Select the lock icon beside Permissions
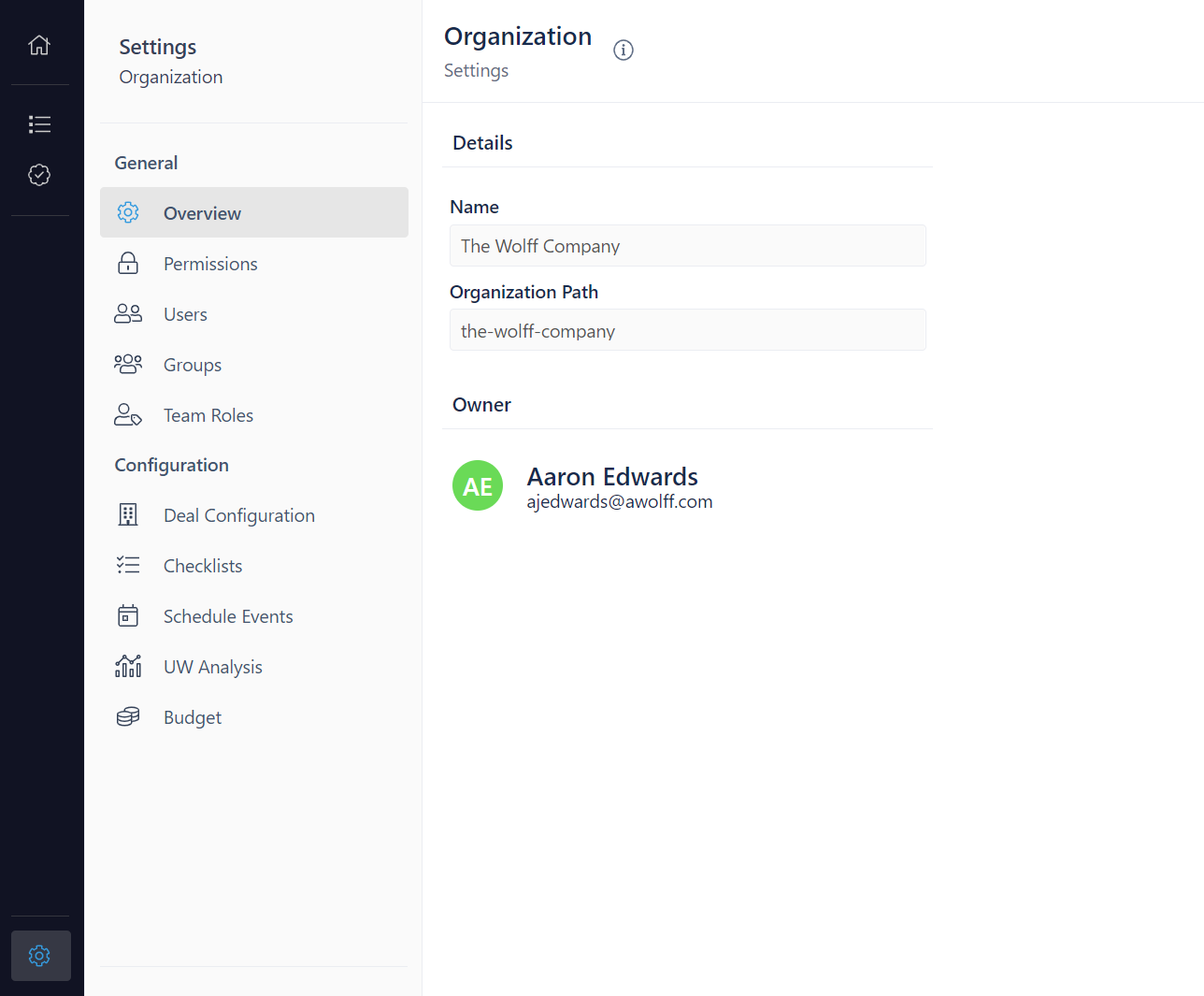The width and height of the screenshot is (1204, 996). [128, 263]
